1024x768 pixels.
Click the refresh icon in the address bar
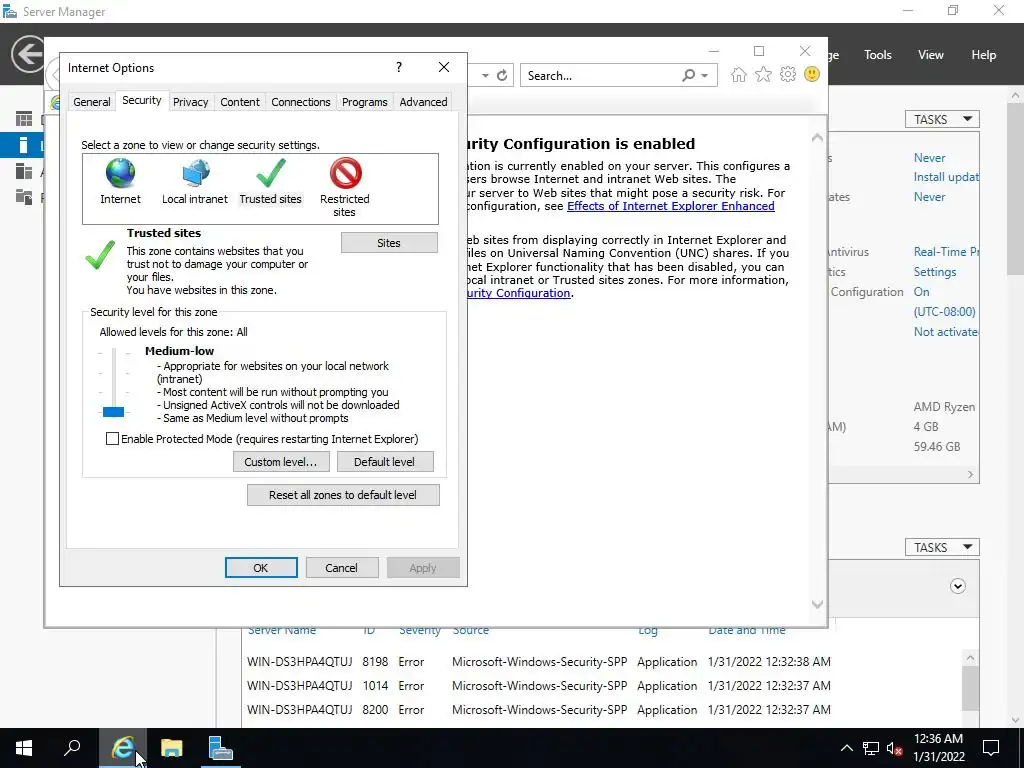point(502,76)
